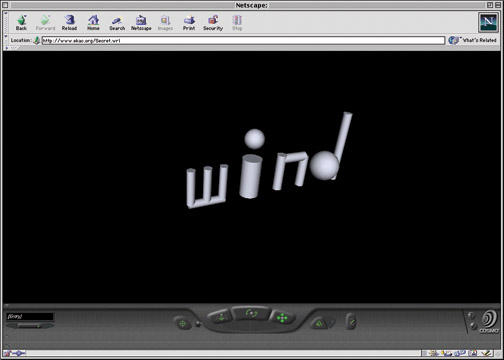Go to Home via the house icon

click(x=93, y=23)
